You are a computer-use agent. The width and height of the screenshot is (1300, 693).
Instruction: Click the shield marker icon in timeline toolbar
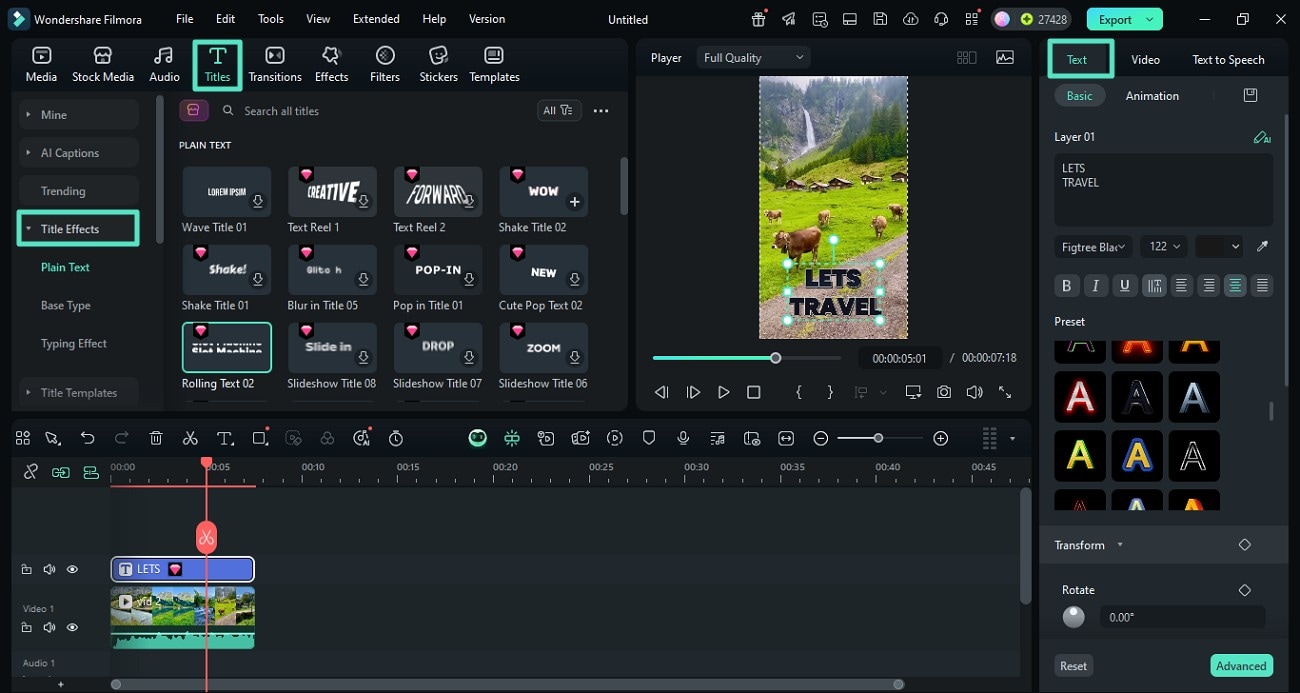coord(649,438)
